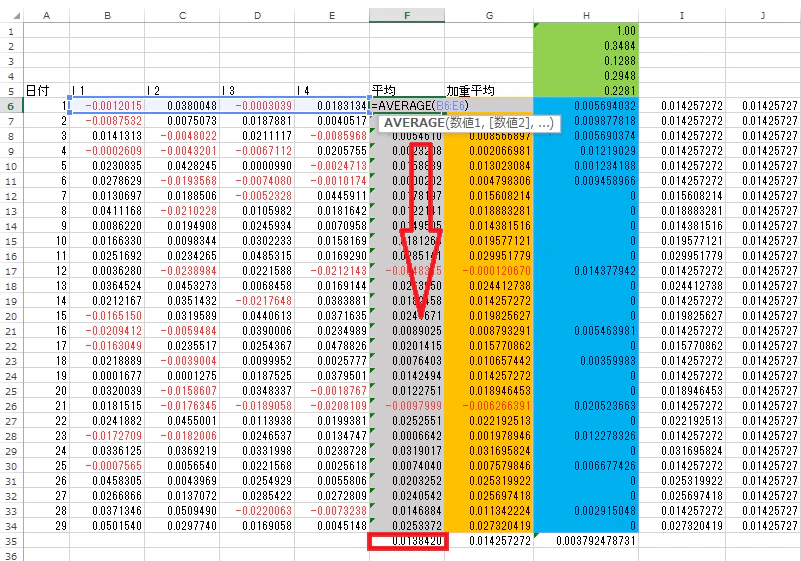Click gray cell containing 0.0319017
The width and height of the screenshot is (801, 561).
tap(407, 451)
